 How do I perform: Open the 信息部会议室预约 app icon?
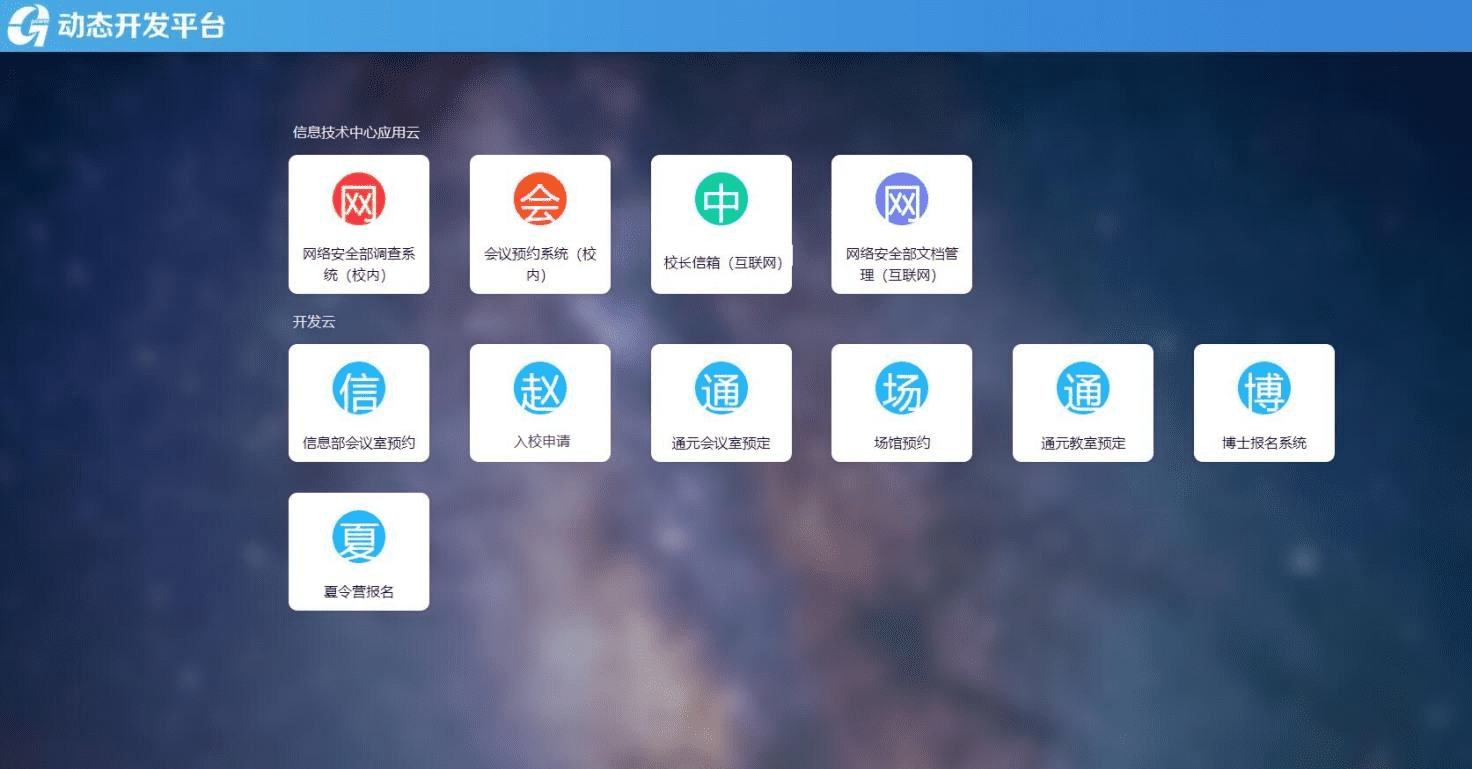click(359, 387)
